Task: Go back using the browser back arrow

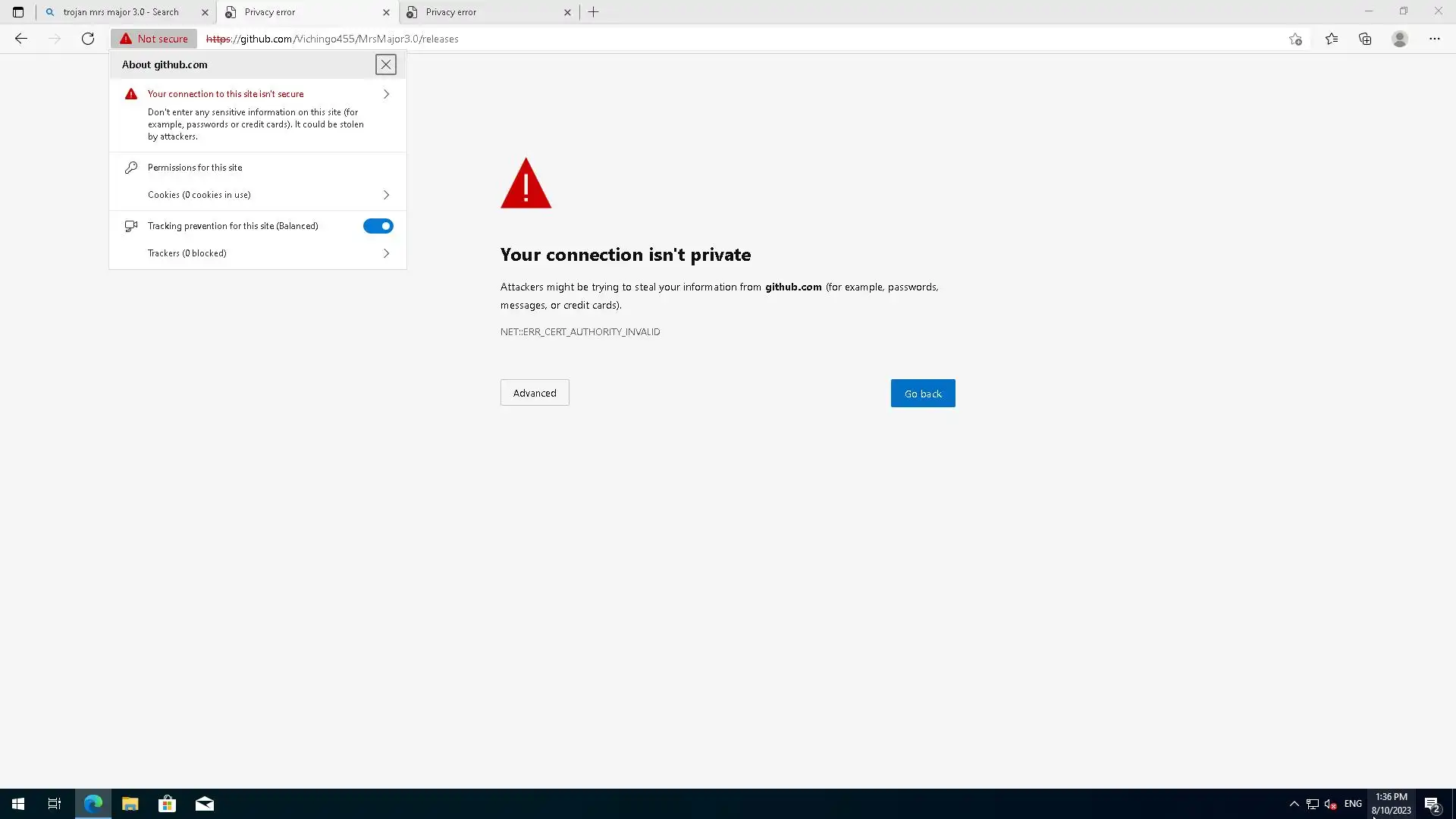Action: coord(21,39)
